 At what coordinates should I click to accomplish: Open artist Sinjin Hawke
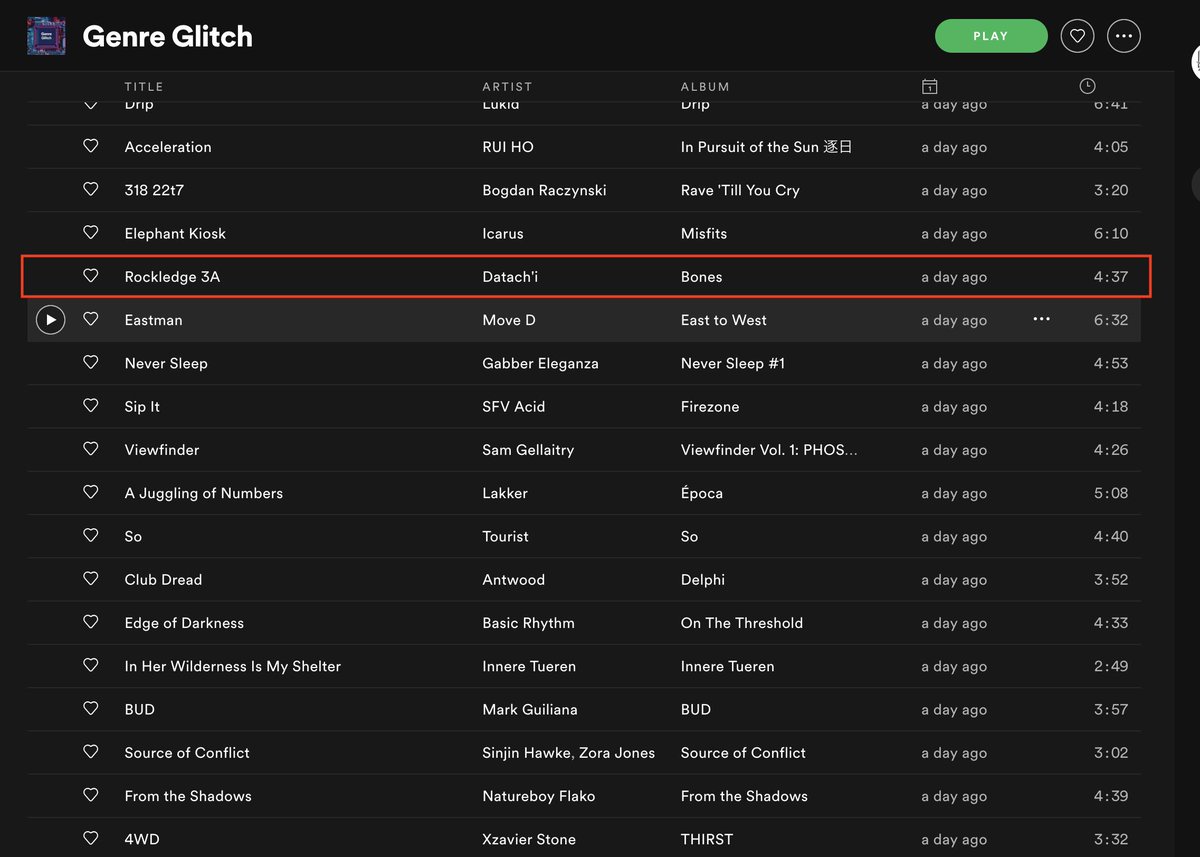525,753
